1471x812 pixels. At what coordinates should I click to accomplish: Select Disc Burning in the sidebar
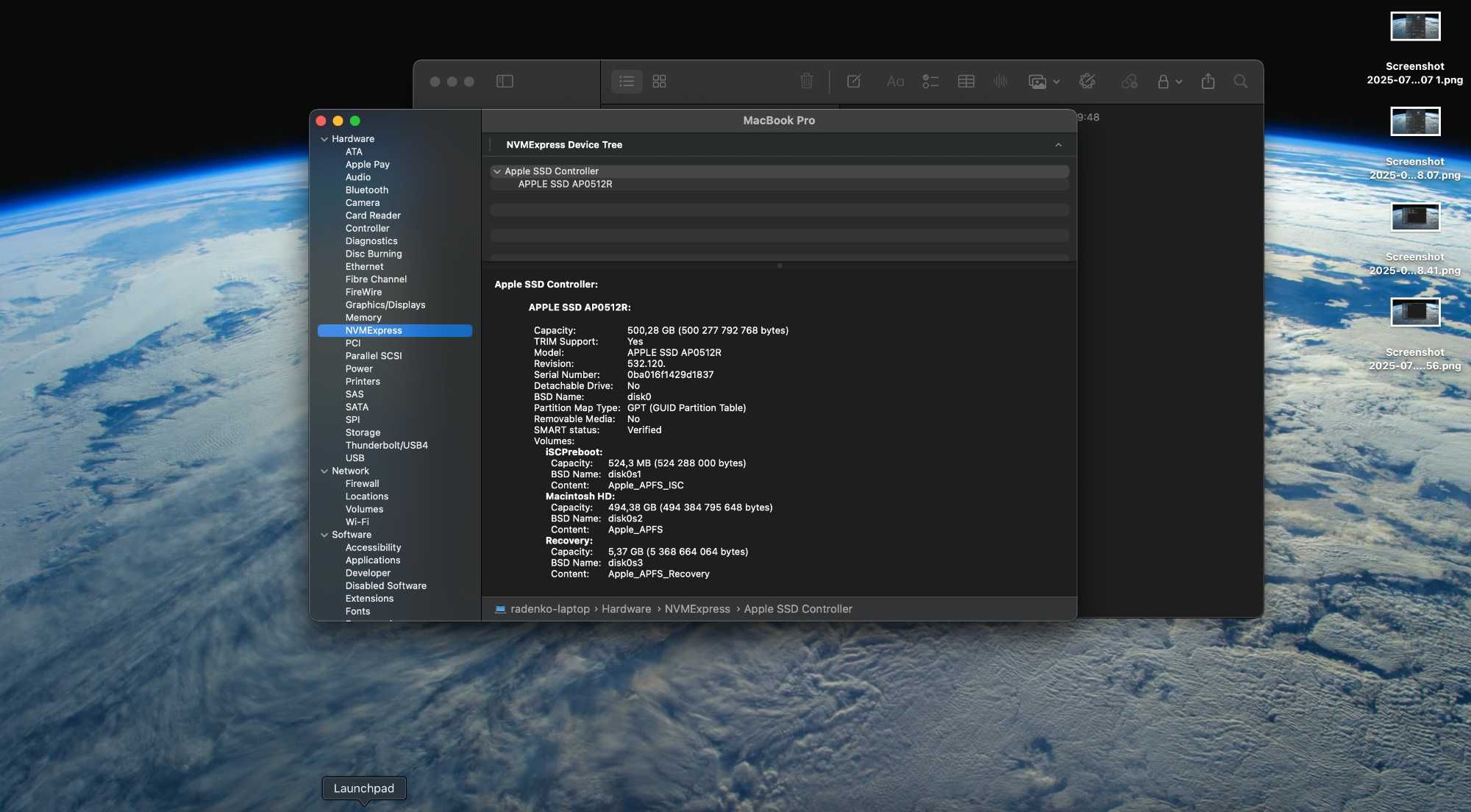(x=374, y=254)
